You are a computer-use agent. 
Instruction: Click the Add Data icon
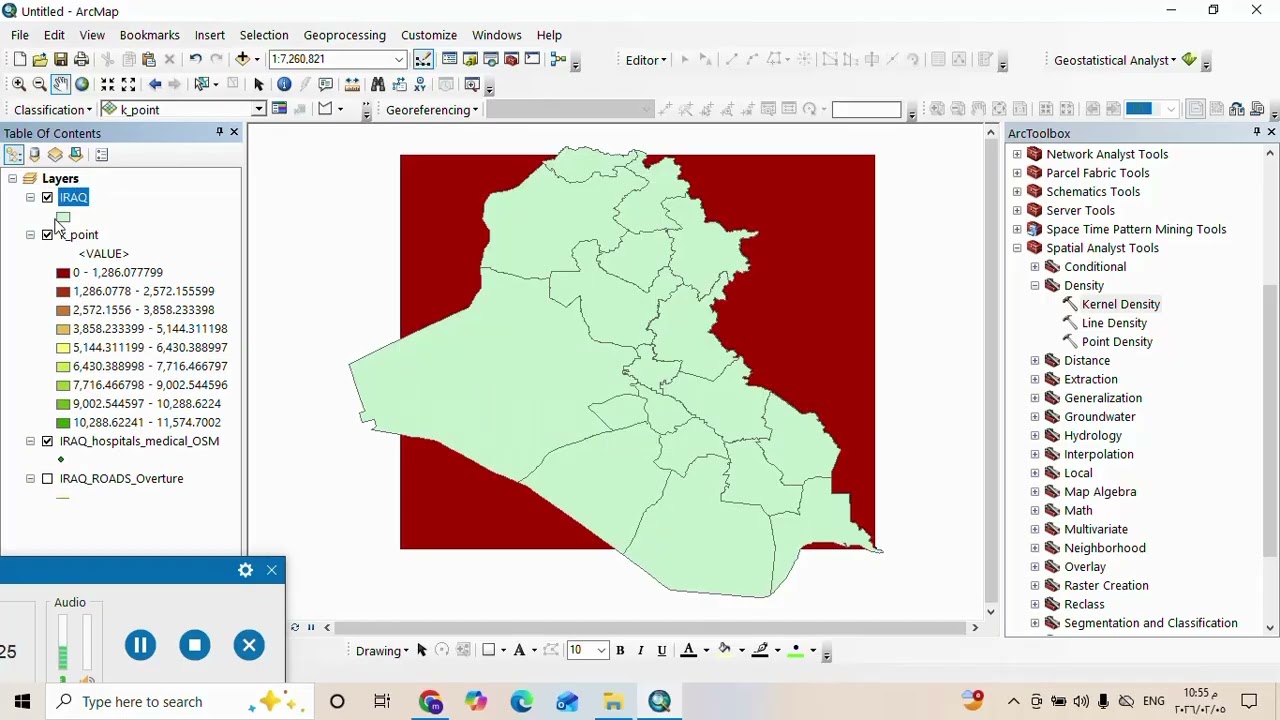tap(243, 60)
